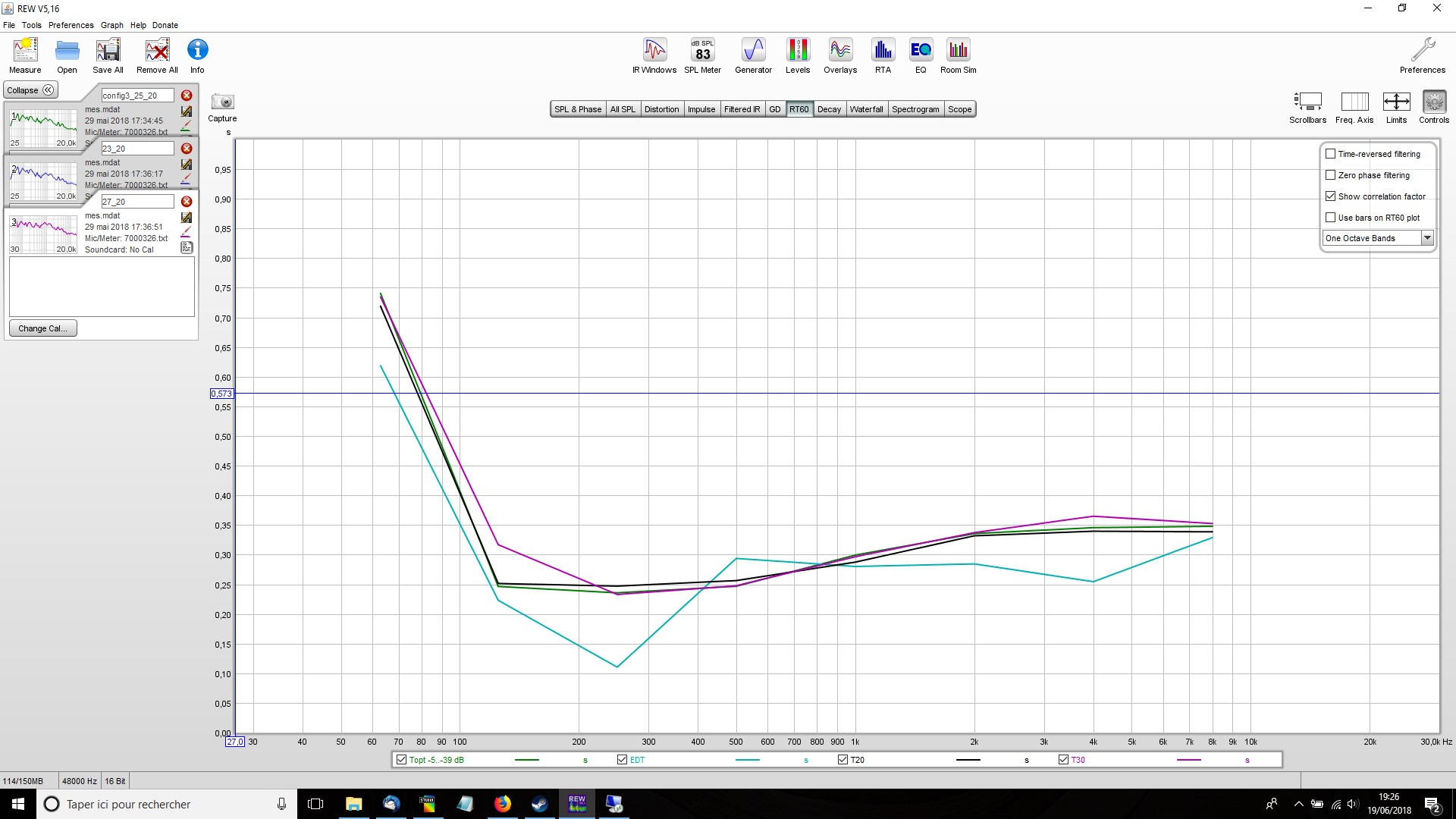1456x819 pixels.
Task: Open the SPL Meter
Action: [x=703, y=56]
